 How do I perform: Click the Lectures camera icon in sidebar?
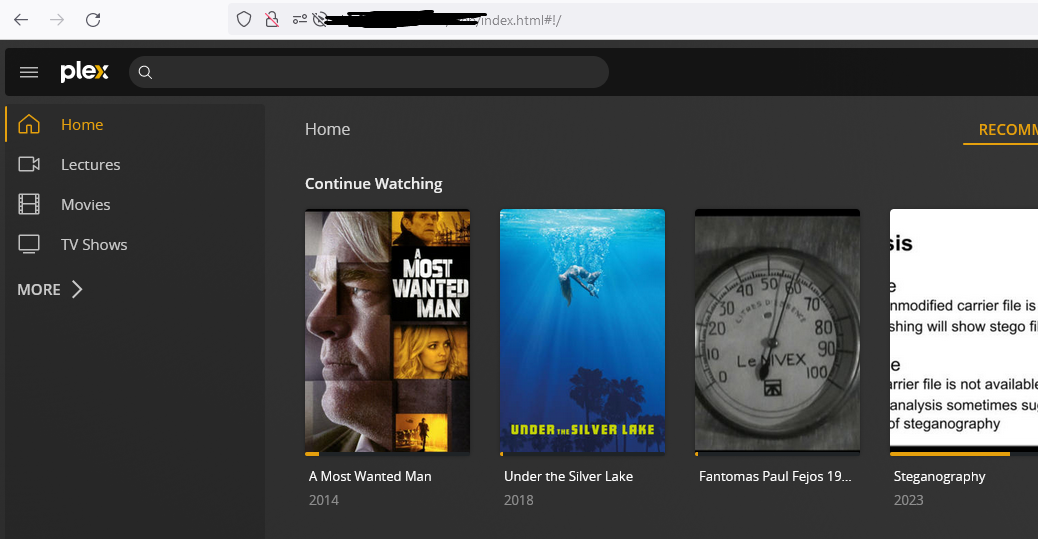click(29, 164)
